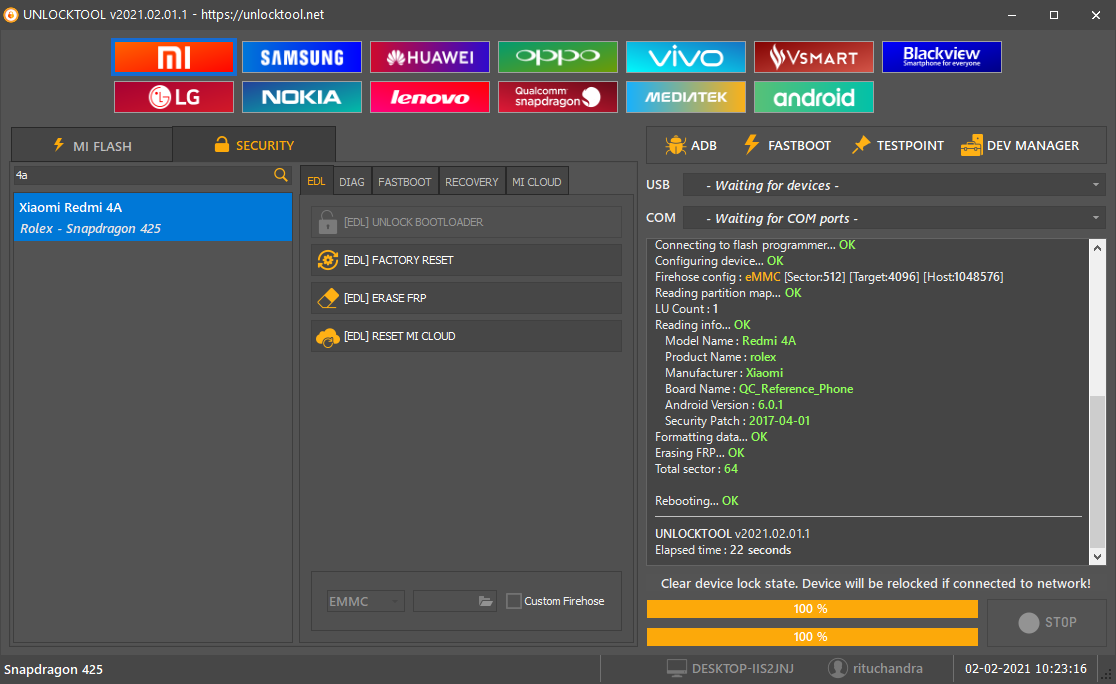This screenshot has width=1116, height=684.
Task: Open the EMMC storage type dropdown
Action: tap(365, 601)
